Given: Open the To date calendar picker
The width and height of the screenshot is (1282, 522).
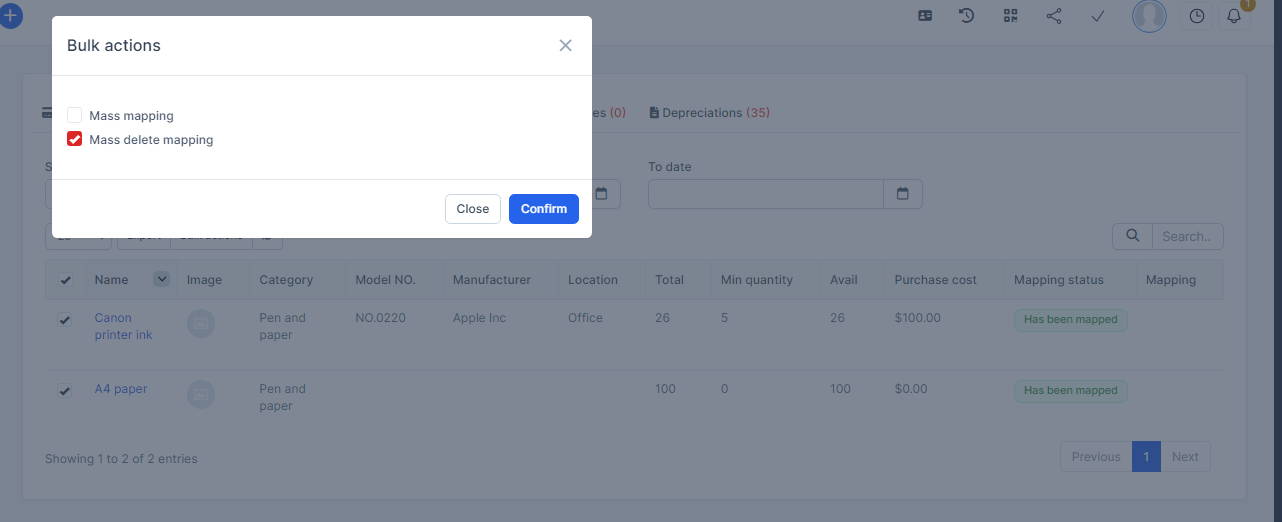Looking at the screenshot, I should click(x=903, y=194).
